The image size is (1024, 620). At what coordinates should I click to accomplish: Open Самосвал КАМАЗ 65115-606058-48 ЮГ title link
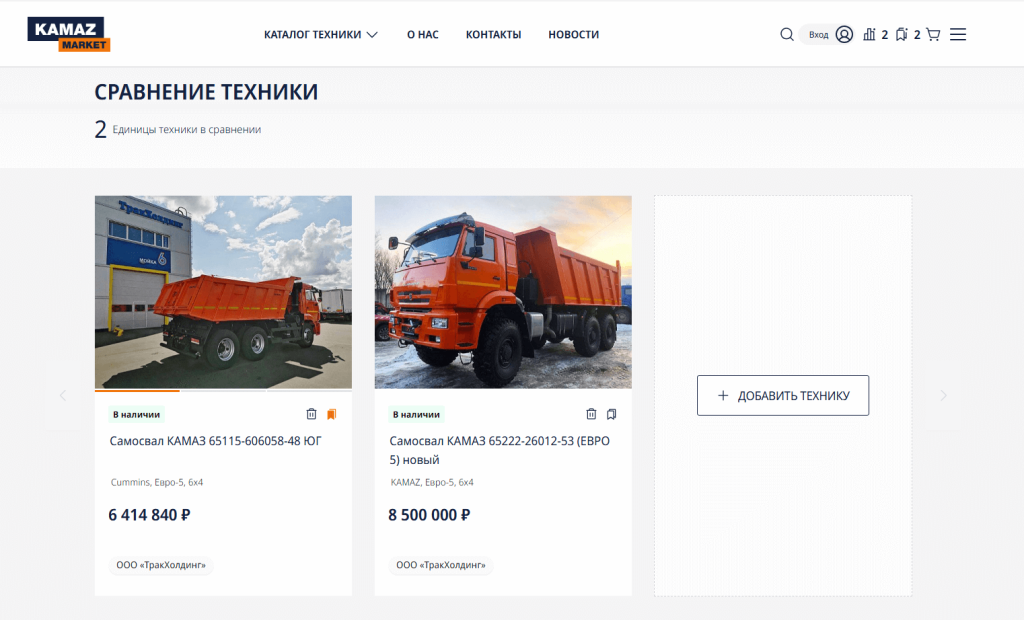point(216,441)
